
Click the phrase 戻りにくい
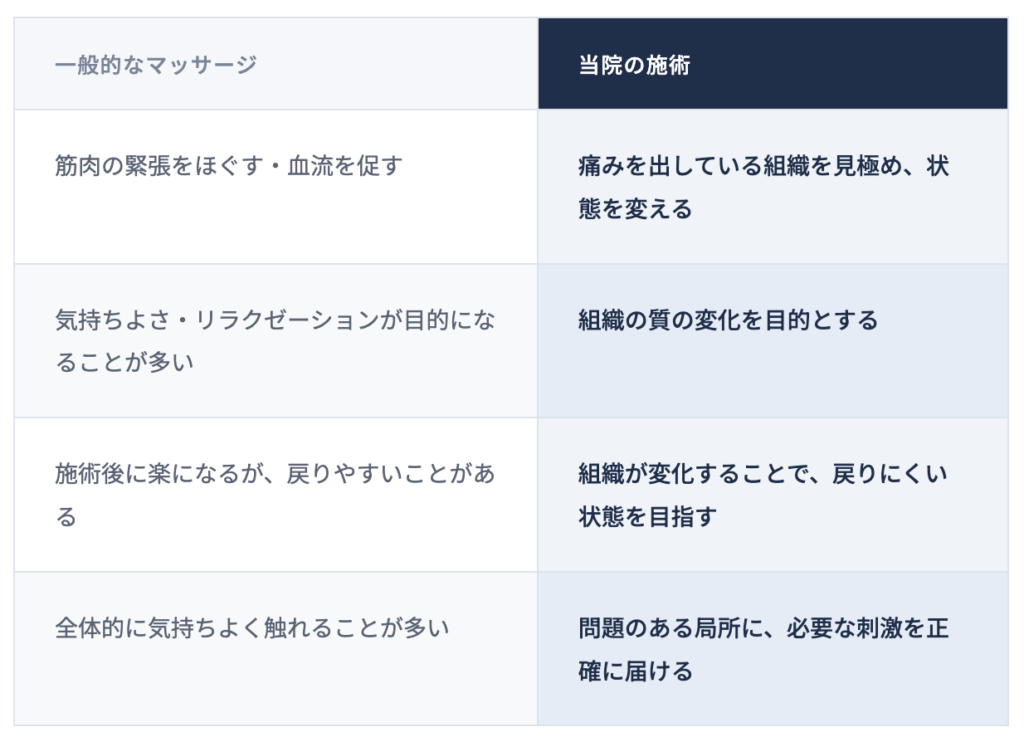pos(891,474)
